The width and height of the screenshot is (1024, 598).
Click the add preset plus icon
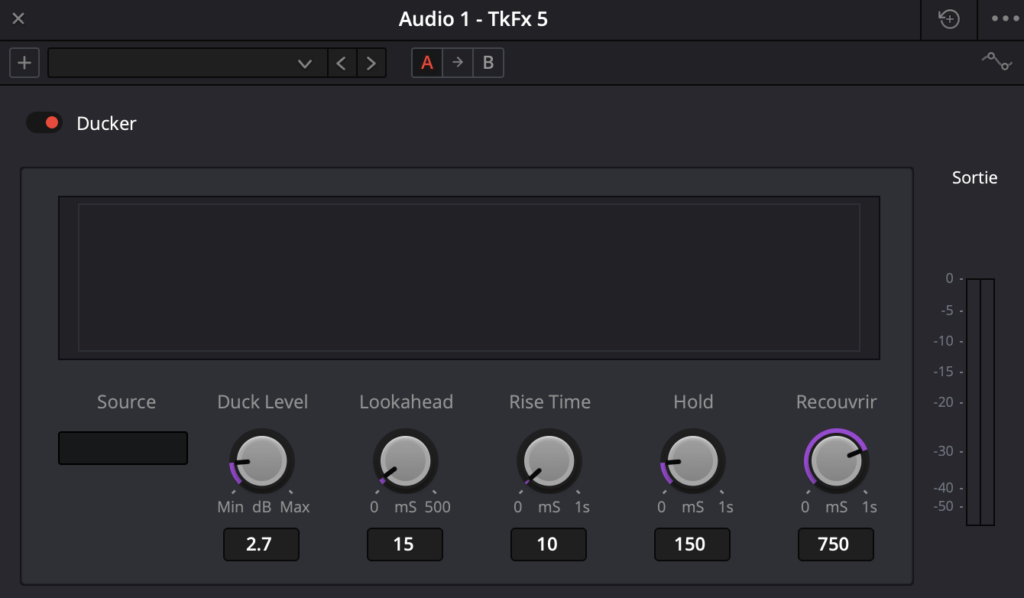click(24, 63)
